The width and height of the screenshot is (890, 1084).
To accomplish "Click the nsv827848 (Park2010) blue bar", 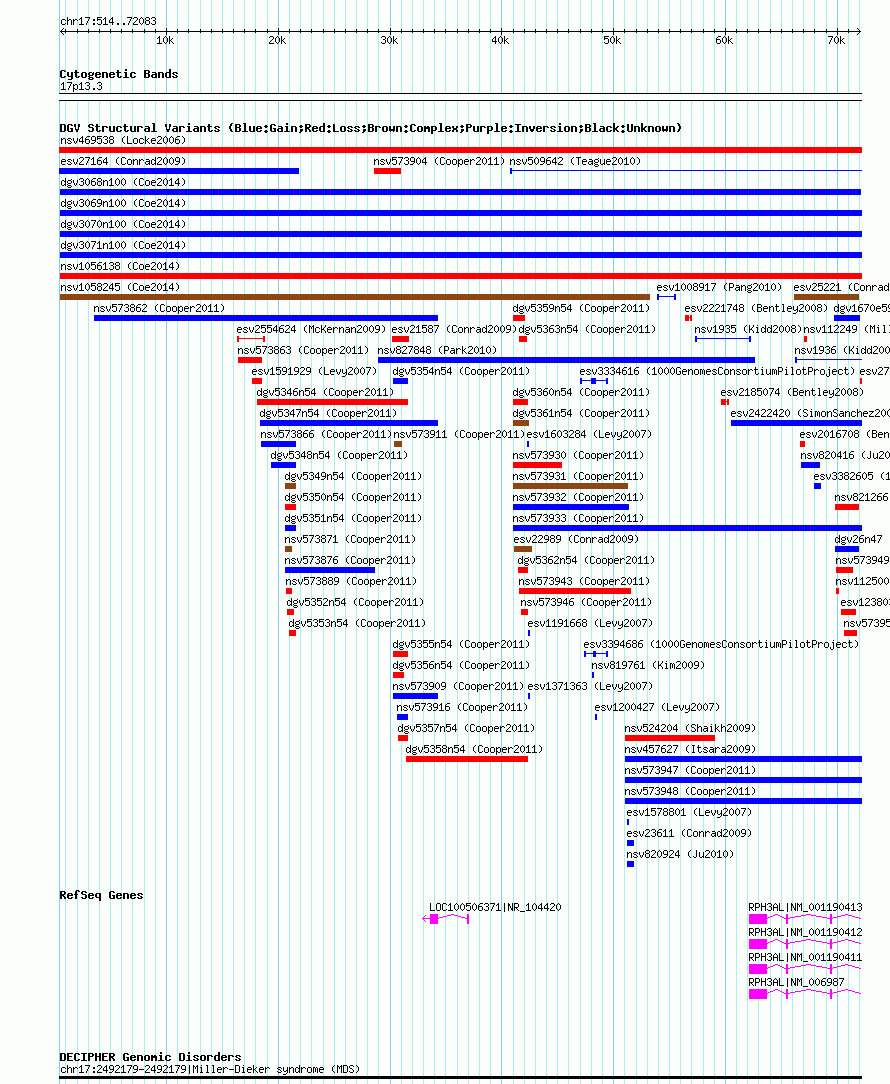I will [566, 360].
